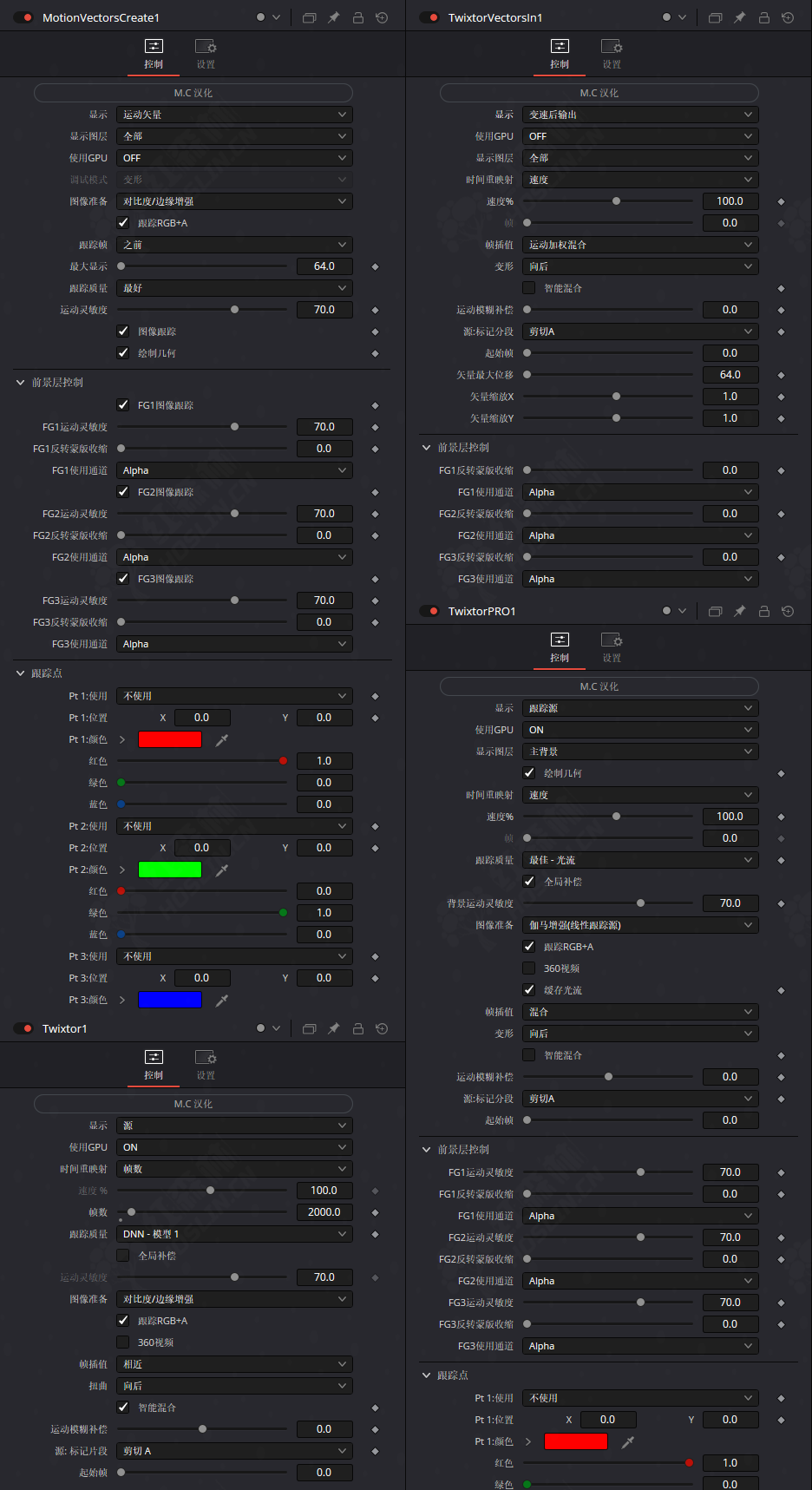Select 控制 tab in Twixtor1
The width and height of the screenshot is (812, 1490).
coord(154,1065)
